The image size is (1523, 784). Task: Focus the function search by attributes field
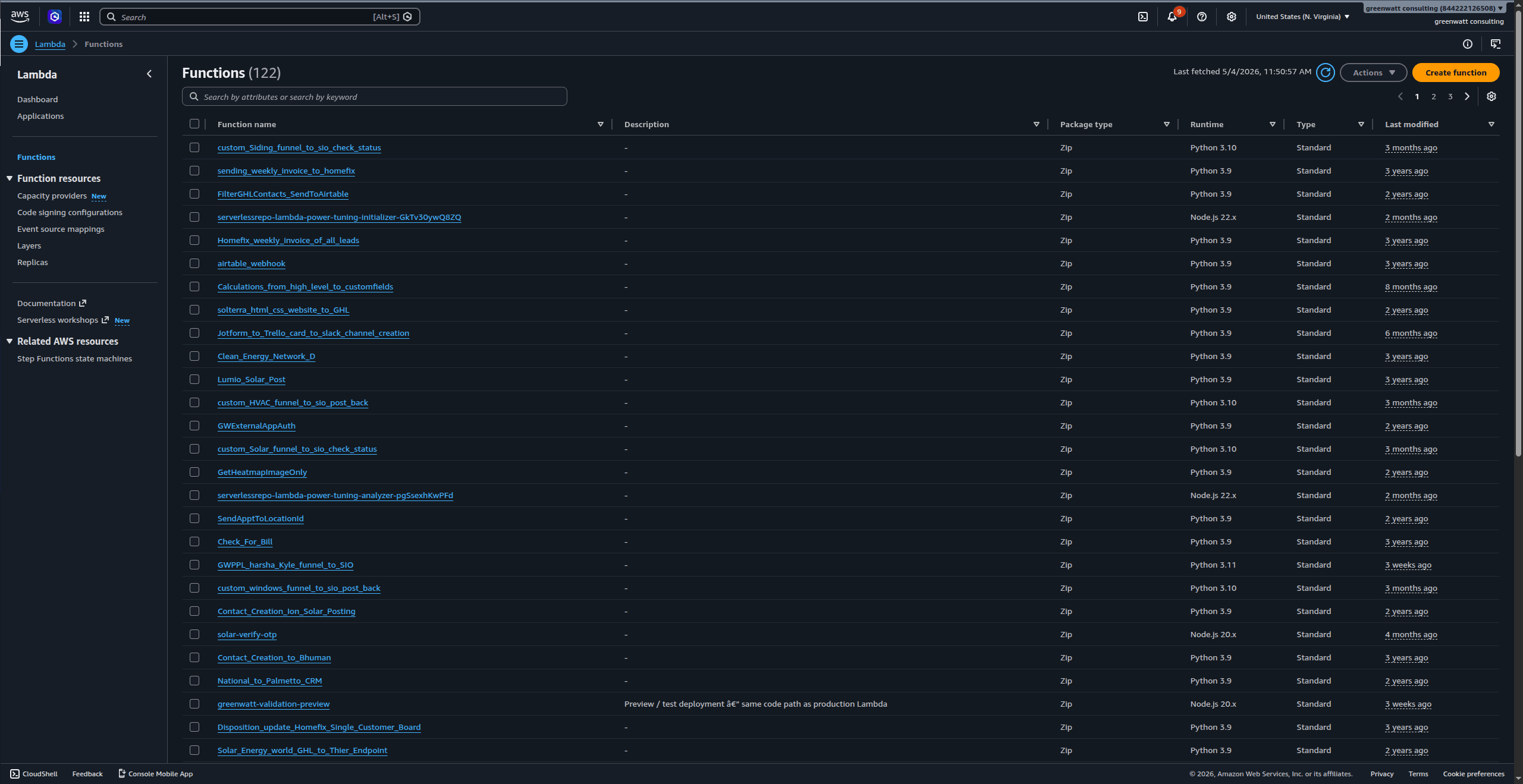click(x=375, y=96)
